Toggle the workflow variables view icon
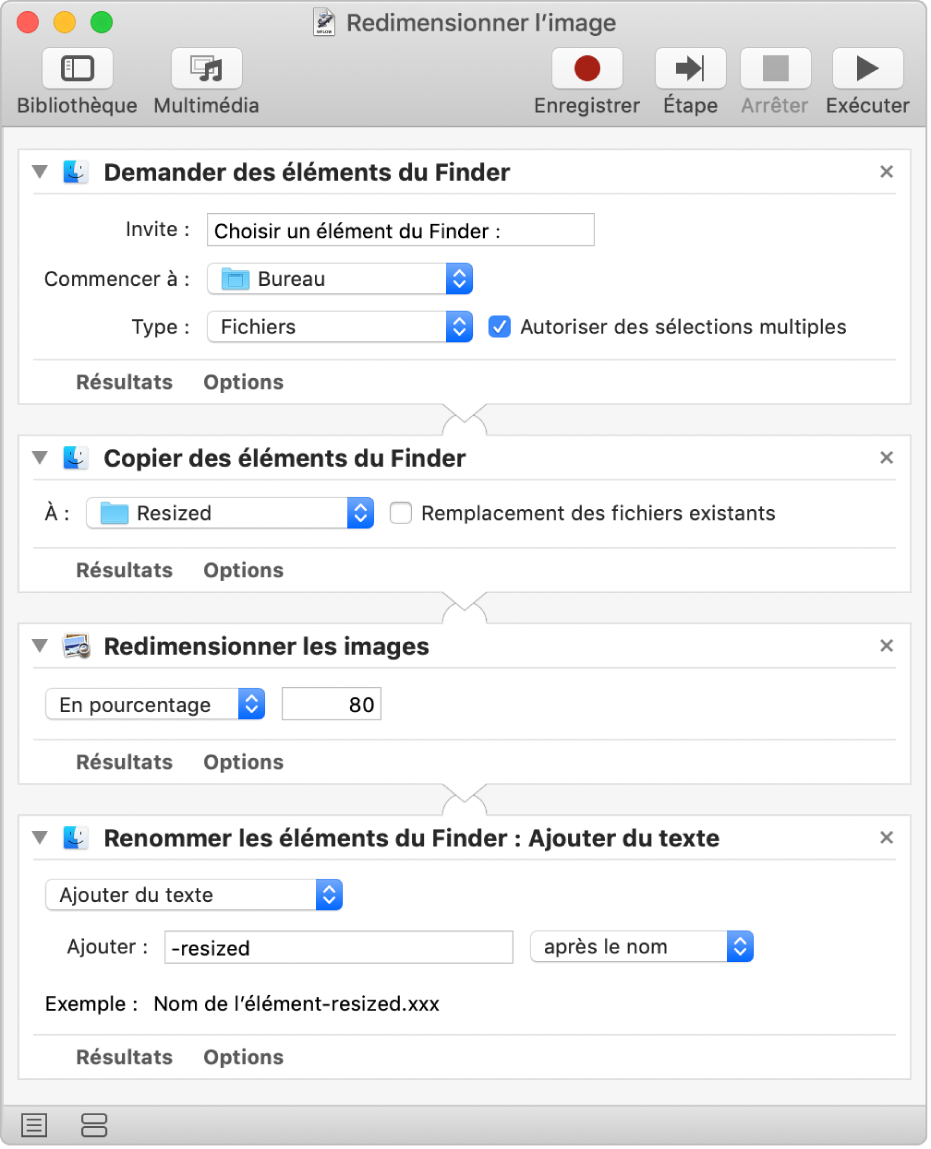The image size is (931, 1149). point(94,1125)
